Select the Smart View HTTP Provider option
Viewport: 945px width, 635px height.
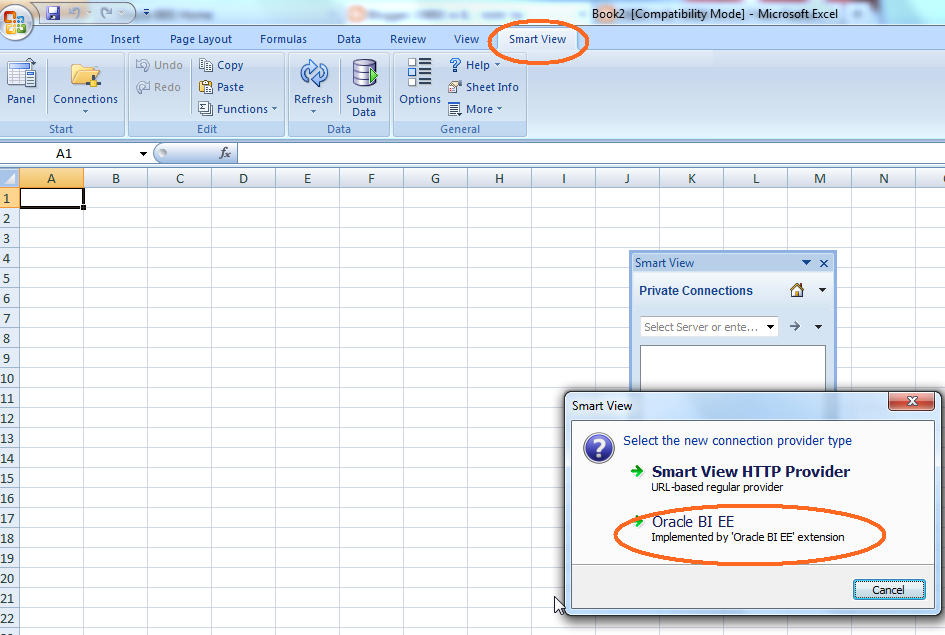(x=751, y=471)
